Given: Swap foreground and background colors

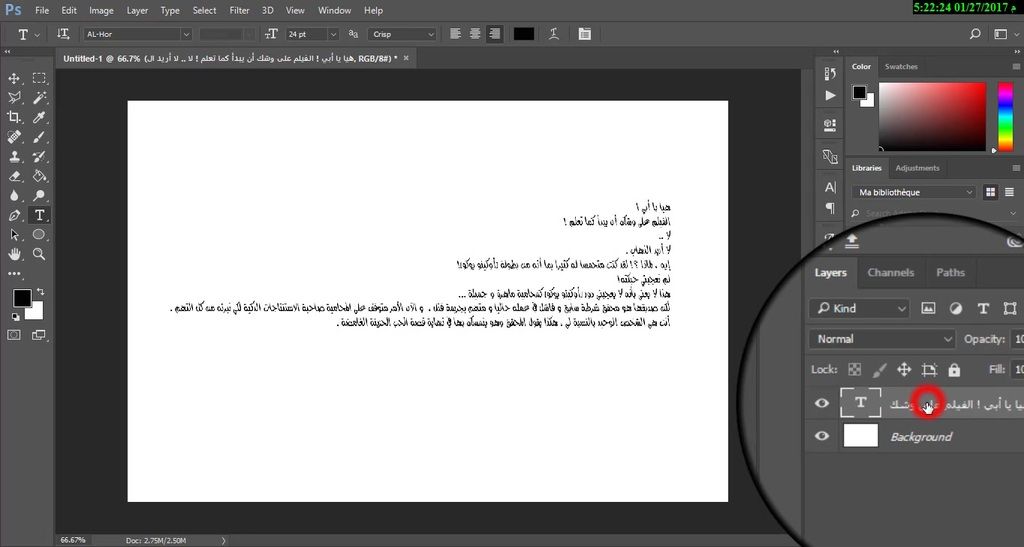Looking at the screenshot, I should (40, 292).
